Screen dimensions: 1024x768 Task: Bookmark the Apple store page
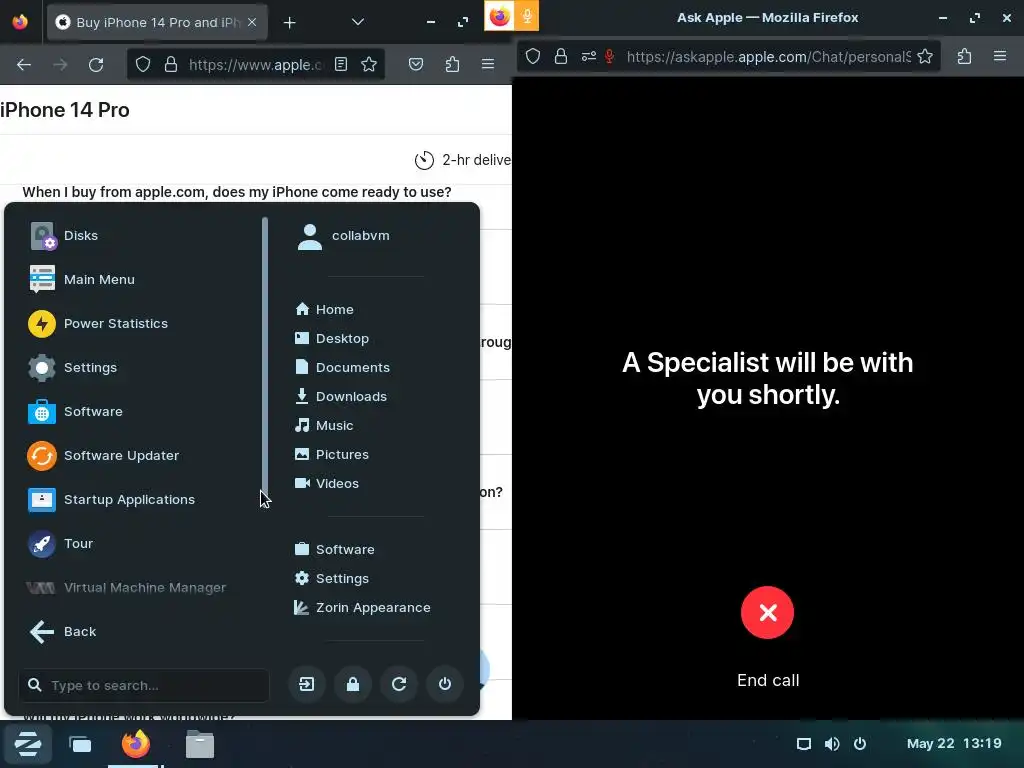pyautogui.click(x=369, y=64)
